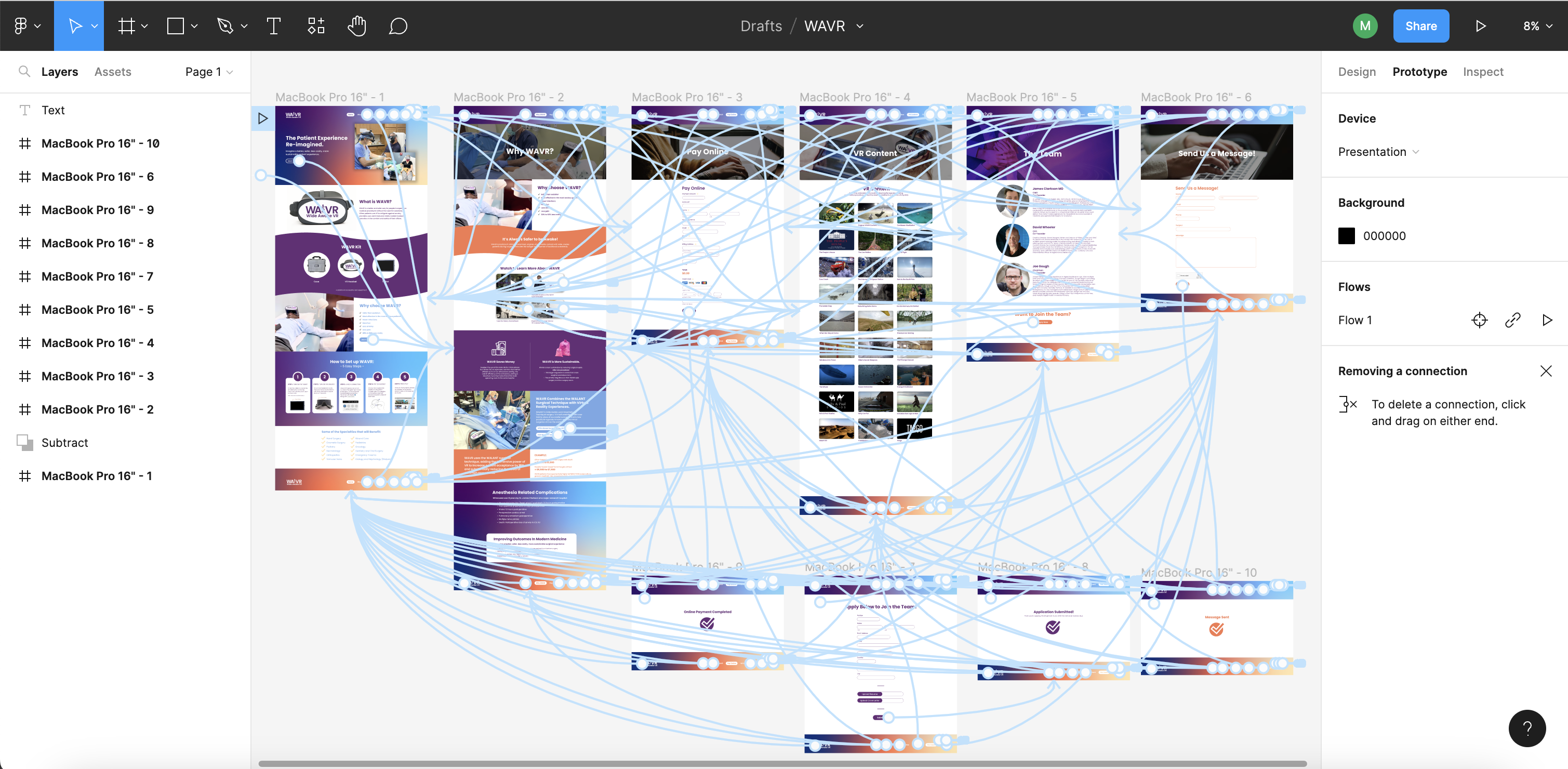The width and height of the screenshot is (1568, 769).
Task: Expand the Page 1 dropdown
Action: pos(209,71)
